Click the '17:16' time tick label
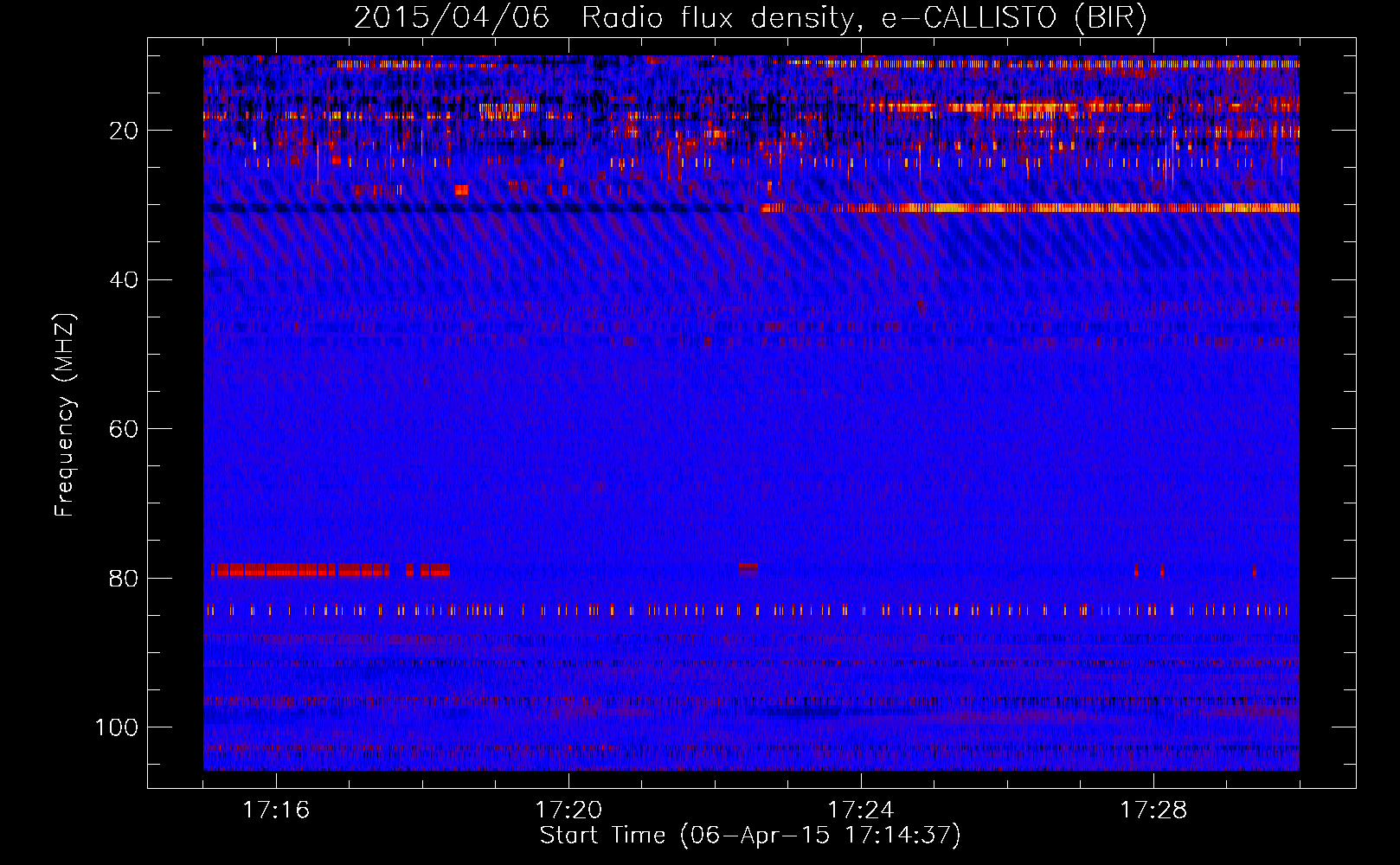1400x865 pixels. [x=276, y=810]
